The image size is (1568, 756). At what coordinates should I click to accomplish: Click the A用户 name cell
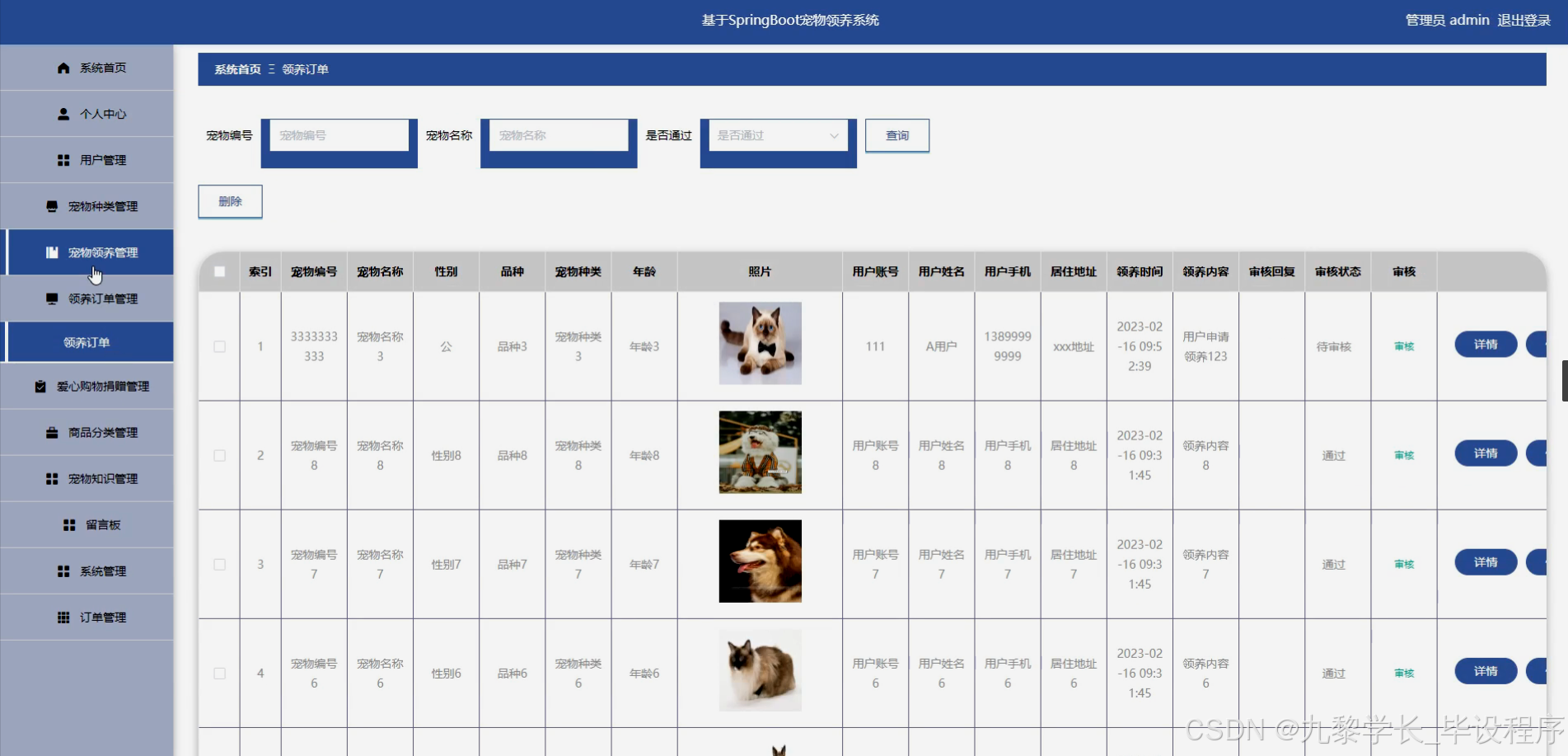941,346
